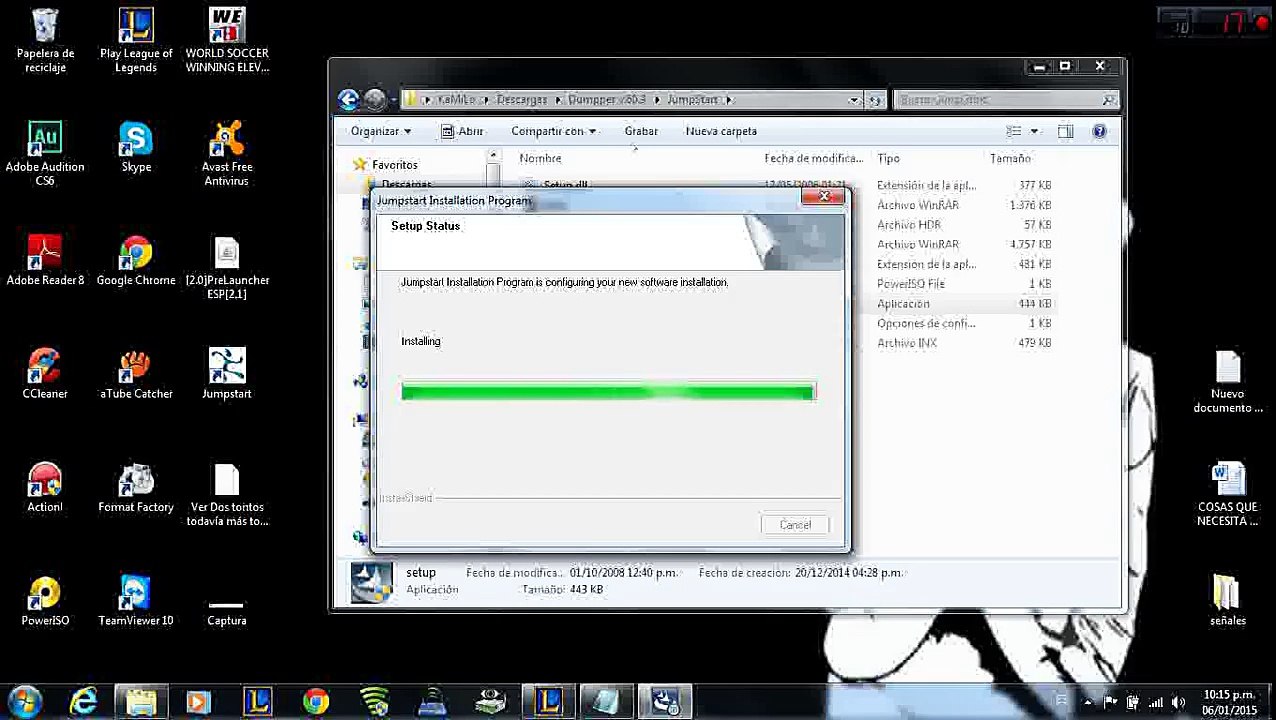The height and width of the screenshot is (720, 1276).
Task: Open the Organizar menu in Explorer
Action: pos(380,131)
